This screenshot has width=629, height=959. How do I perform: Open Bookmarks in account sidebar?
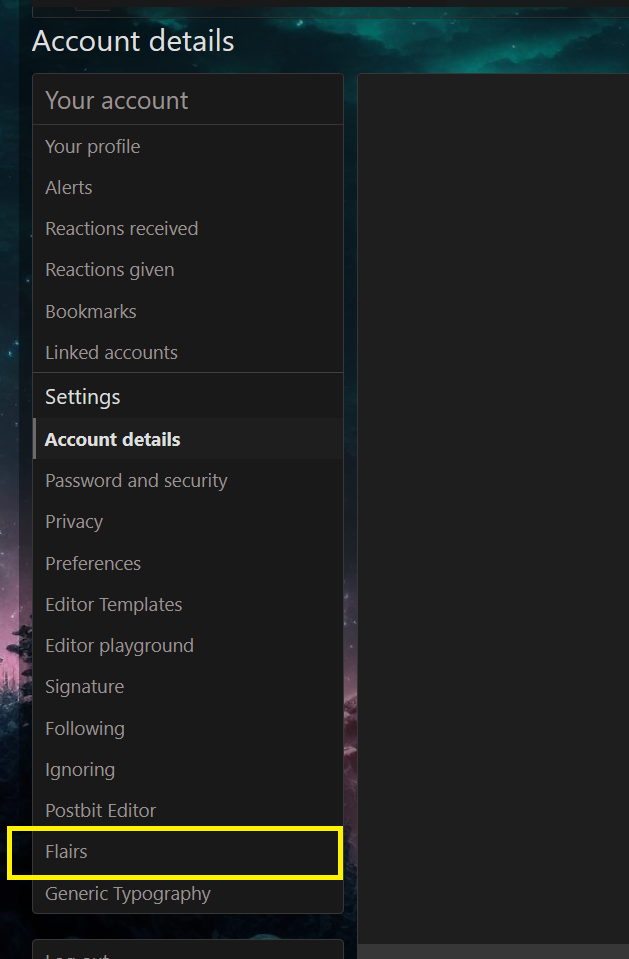188,311
